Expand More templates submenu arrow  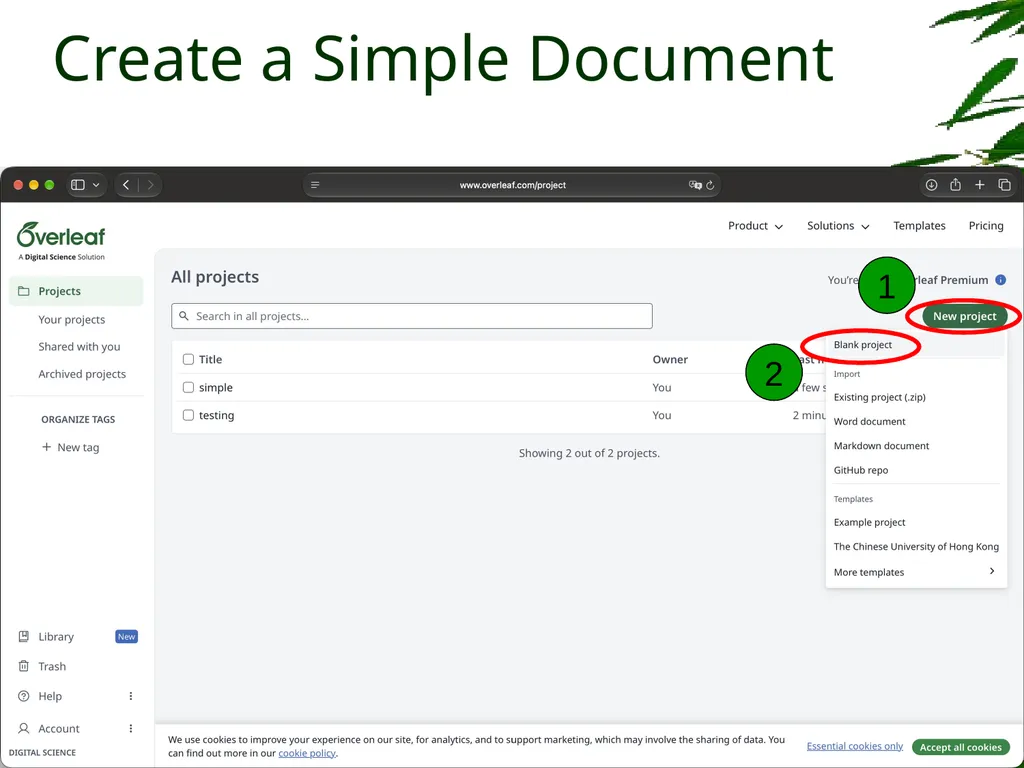(x=992, y=571)
